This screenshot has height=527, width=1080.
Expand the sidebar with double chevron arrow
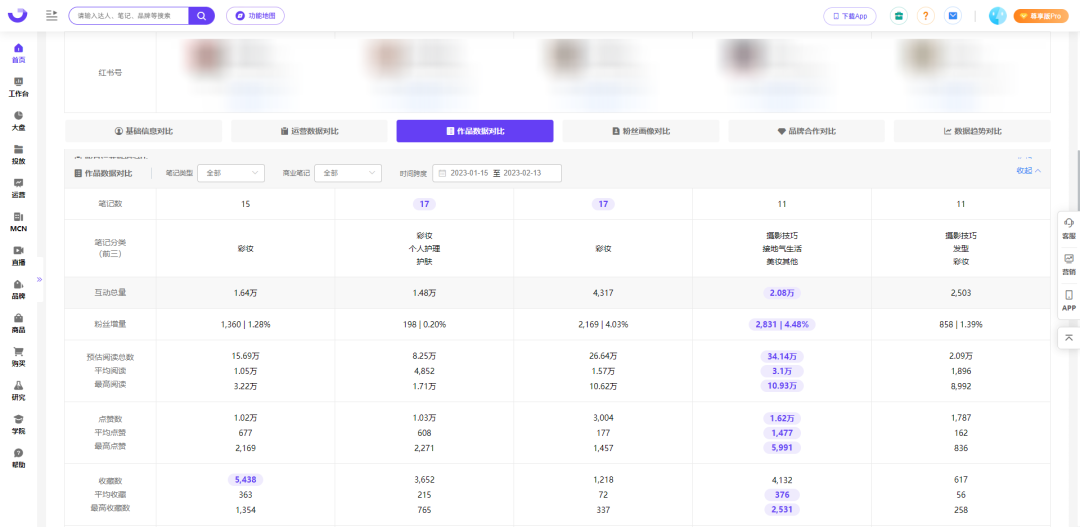39,280
